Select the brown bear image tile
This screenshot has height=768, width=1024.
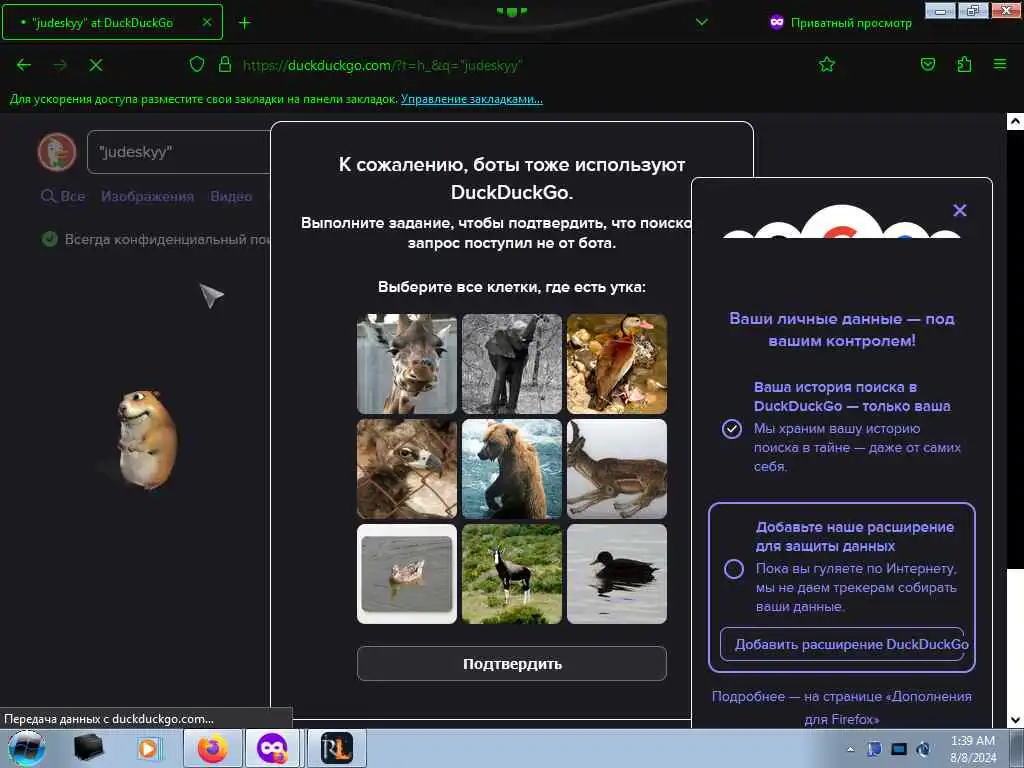tap(512, 469)
